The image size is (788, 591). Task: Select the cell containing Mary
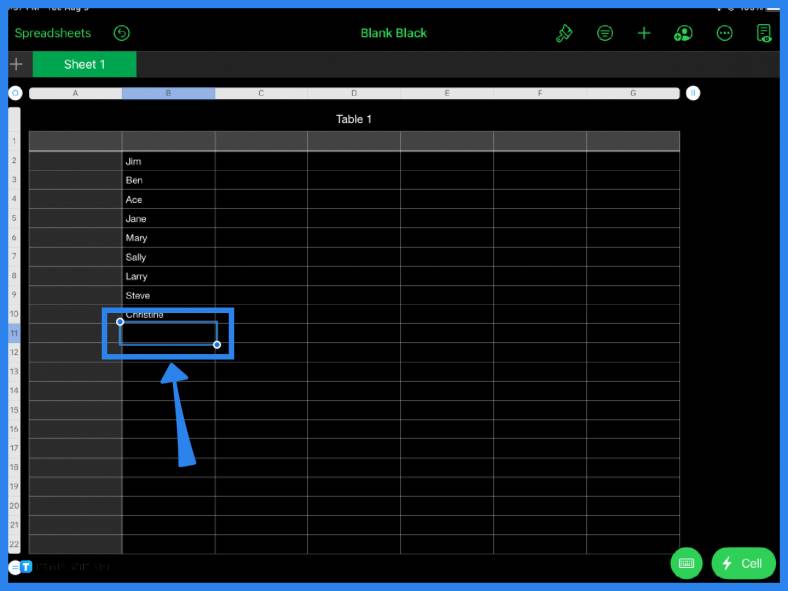168,238
